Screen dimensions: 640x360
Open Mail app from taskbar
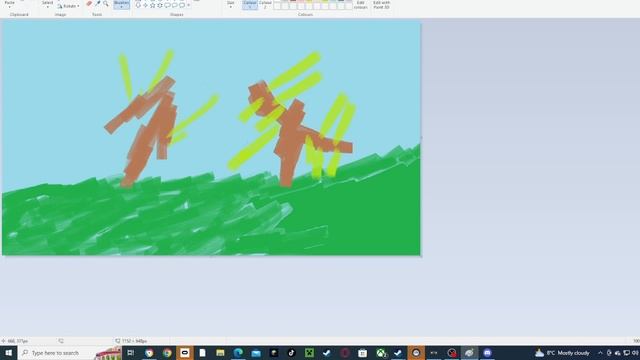coord(256,353)
